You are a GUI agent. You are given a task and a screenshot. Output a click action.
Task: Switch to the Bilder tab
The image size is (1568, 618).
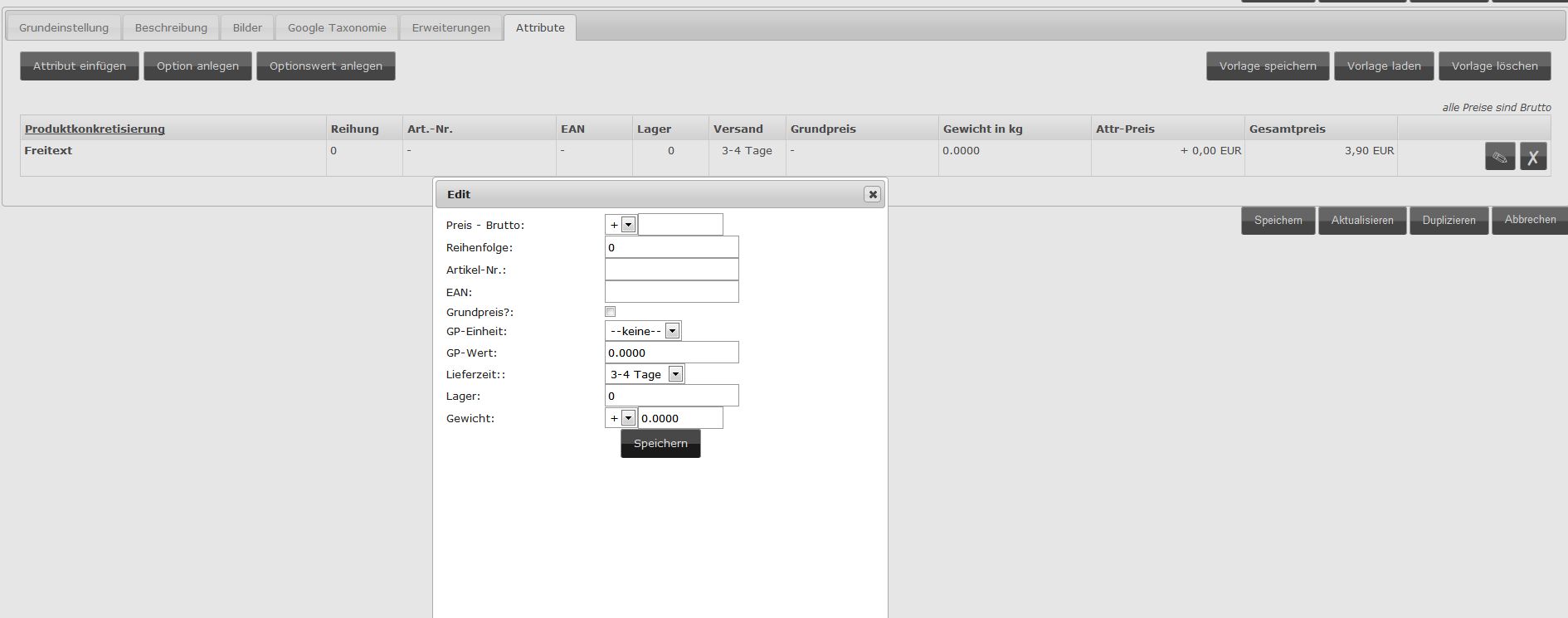pos(247,27)
